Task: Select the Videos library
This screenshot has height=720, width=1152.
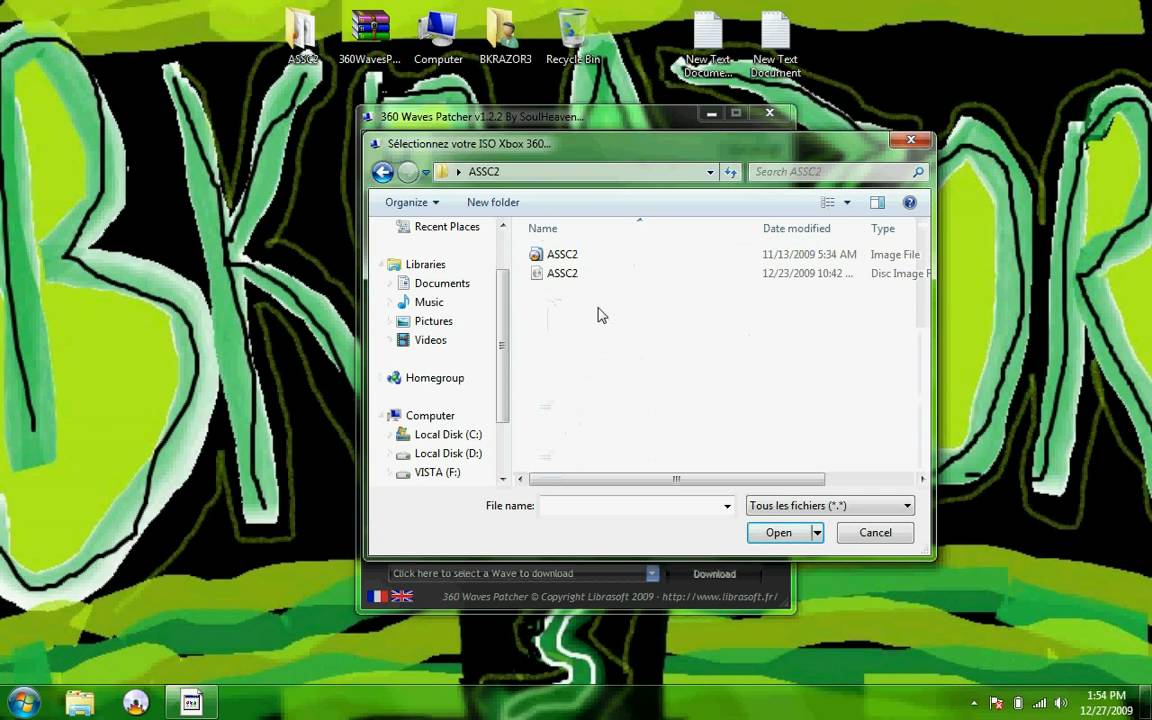Action: [x=422, y=340]
